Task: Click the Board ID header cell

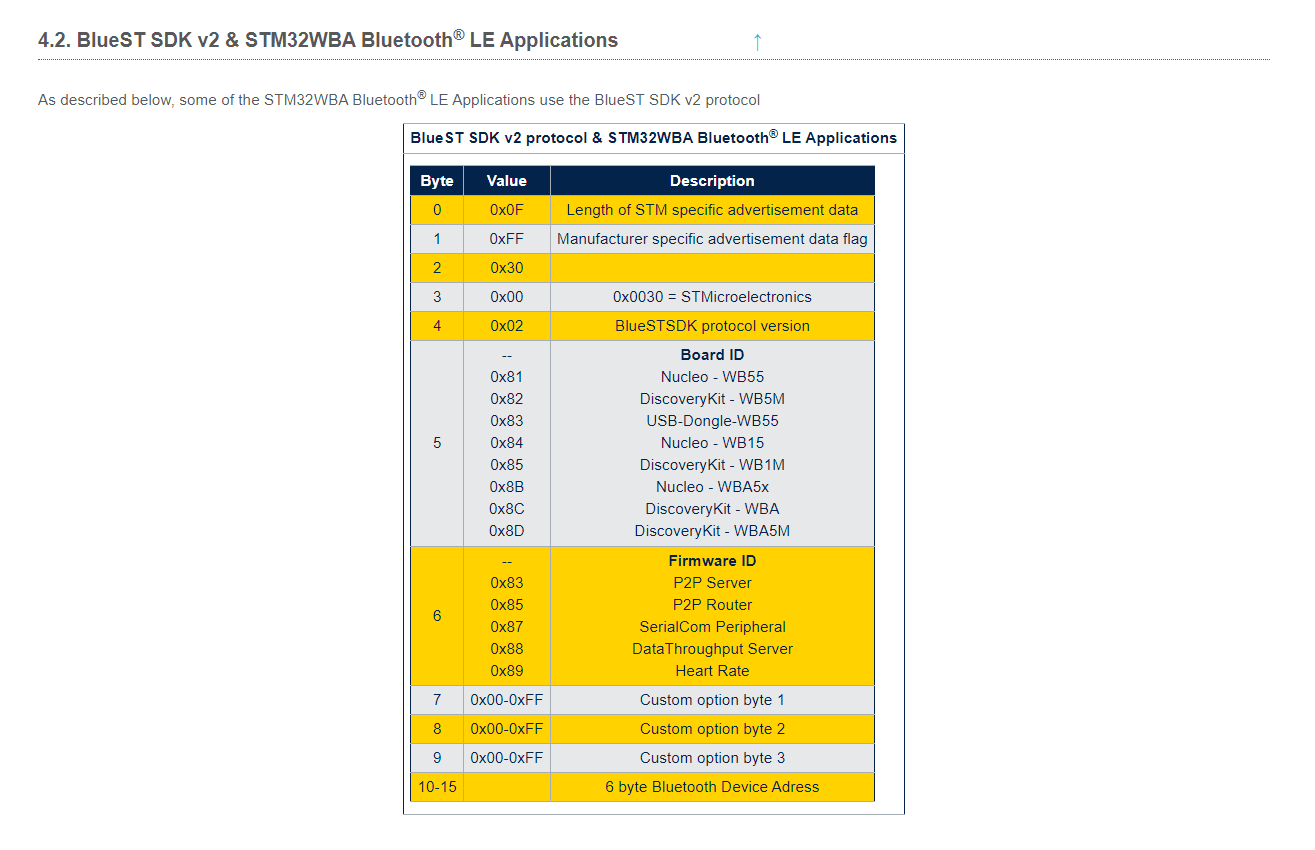Action: tap(712, 354)
